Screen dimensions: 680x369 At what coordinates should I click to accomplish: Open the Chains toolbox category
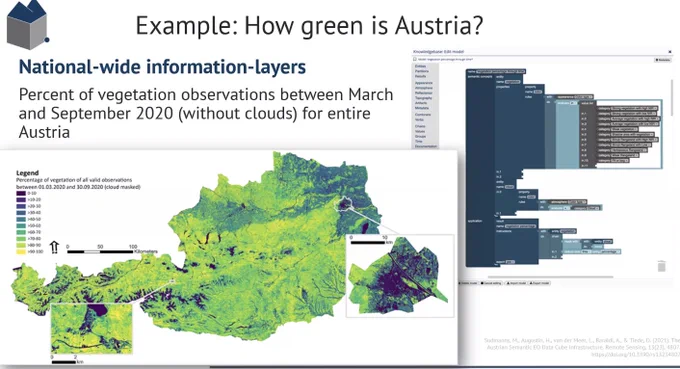[420, 126]
